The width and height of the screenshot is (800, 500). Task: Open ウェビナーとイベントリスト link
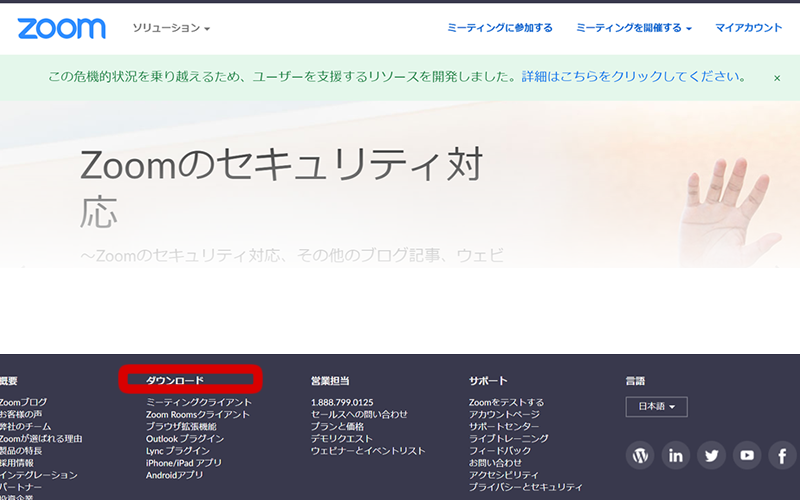click(x=368, y=451)
